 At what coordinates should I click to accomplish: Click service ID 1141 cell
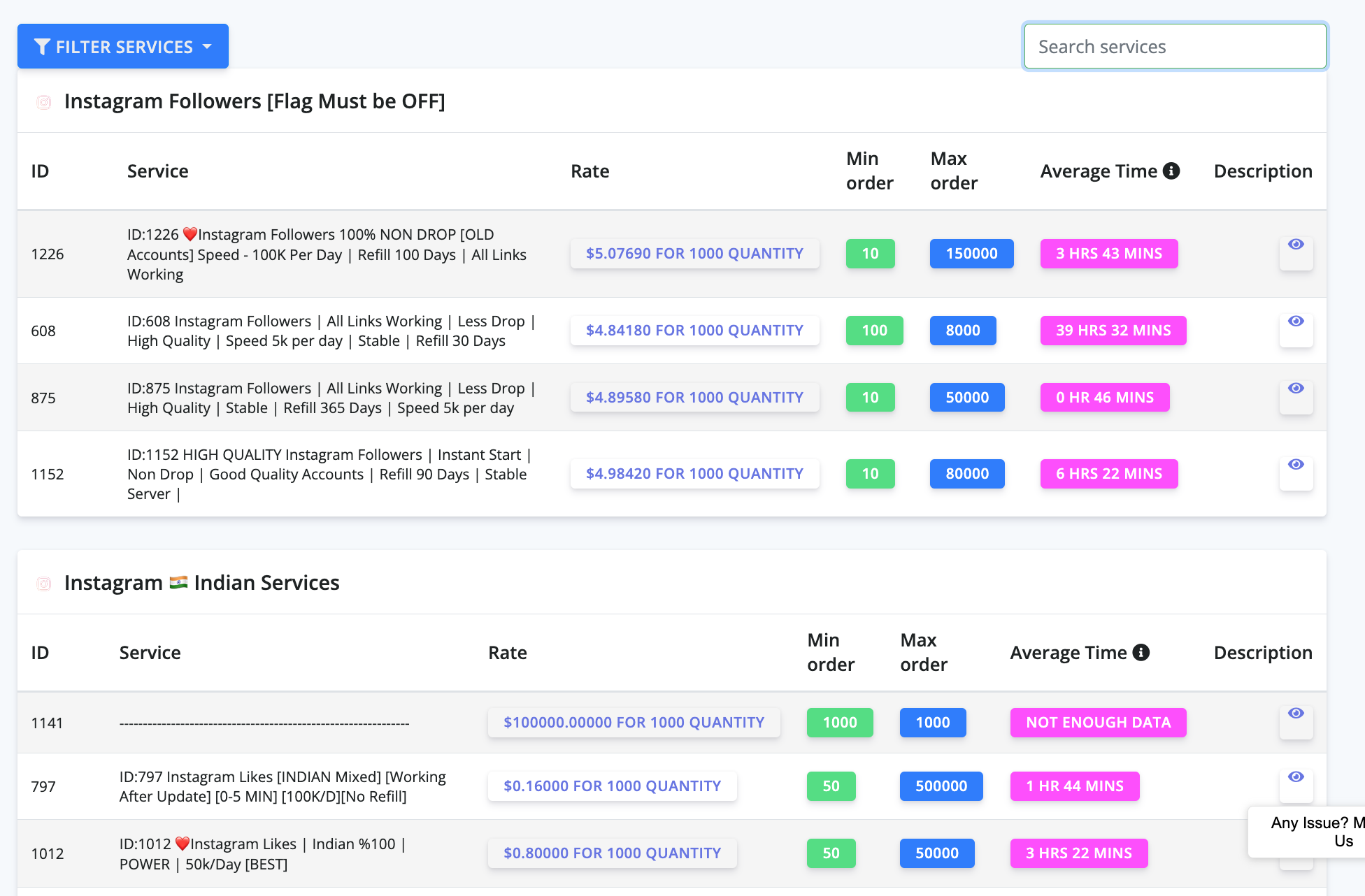click(48, 723)
